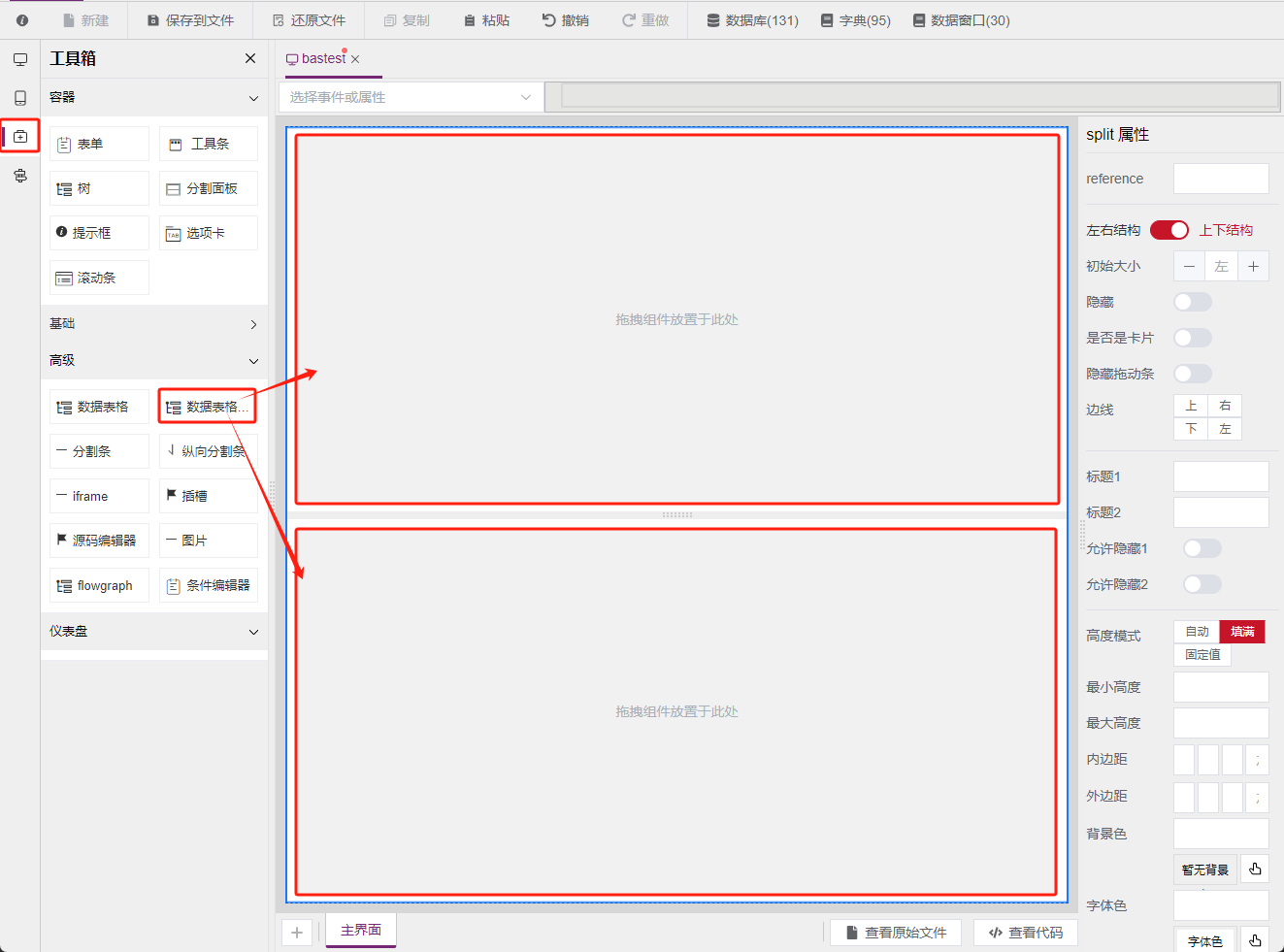Click the info icon in top-left corner
The image size is (1284, 952).
(x=22, y=20)
